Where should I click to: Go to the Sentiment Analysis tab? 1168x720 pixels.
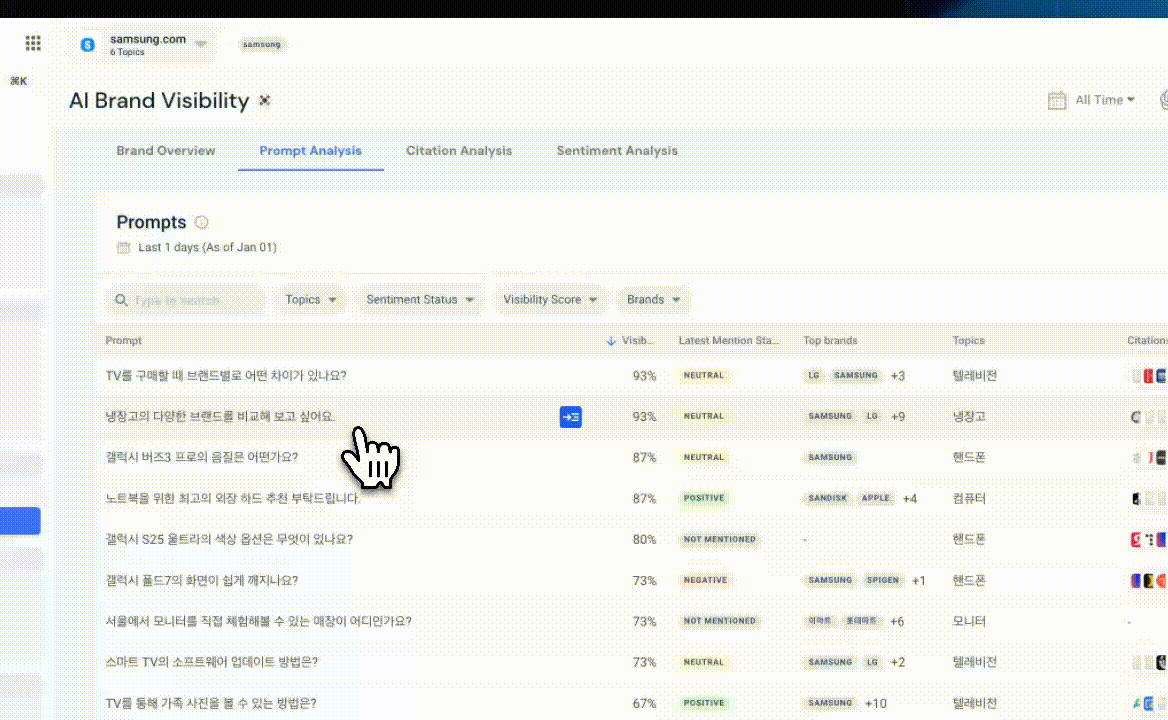point(617,151)
